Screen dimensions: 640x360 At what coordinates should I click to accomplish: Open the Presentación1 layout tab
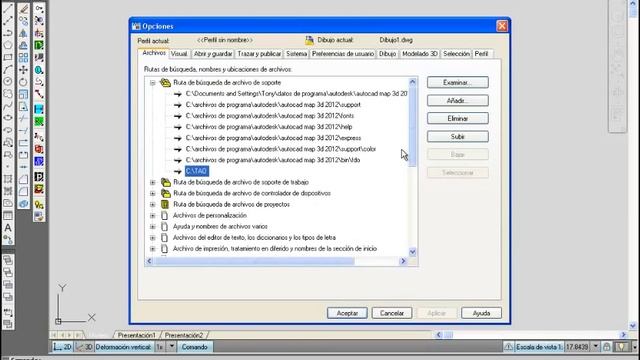pyautogui.click(x=137, y=335)
